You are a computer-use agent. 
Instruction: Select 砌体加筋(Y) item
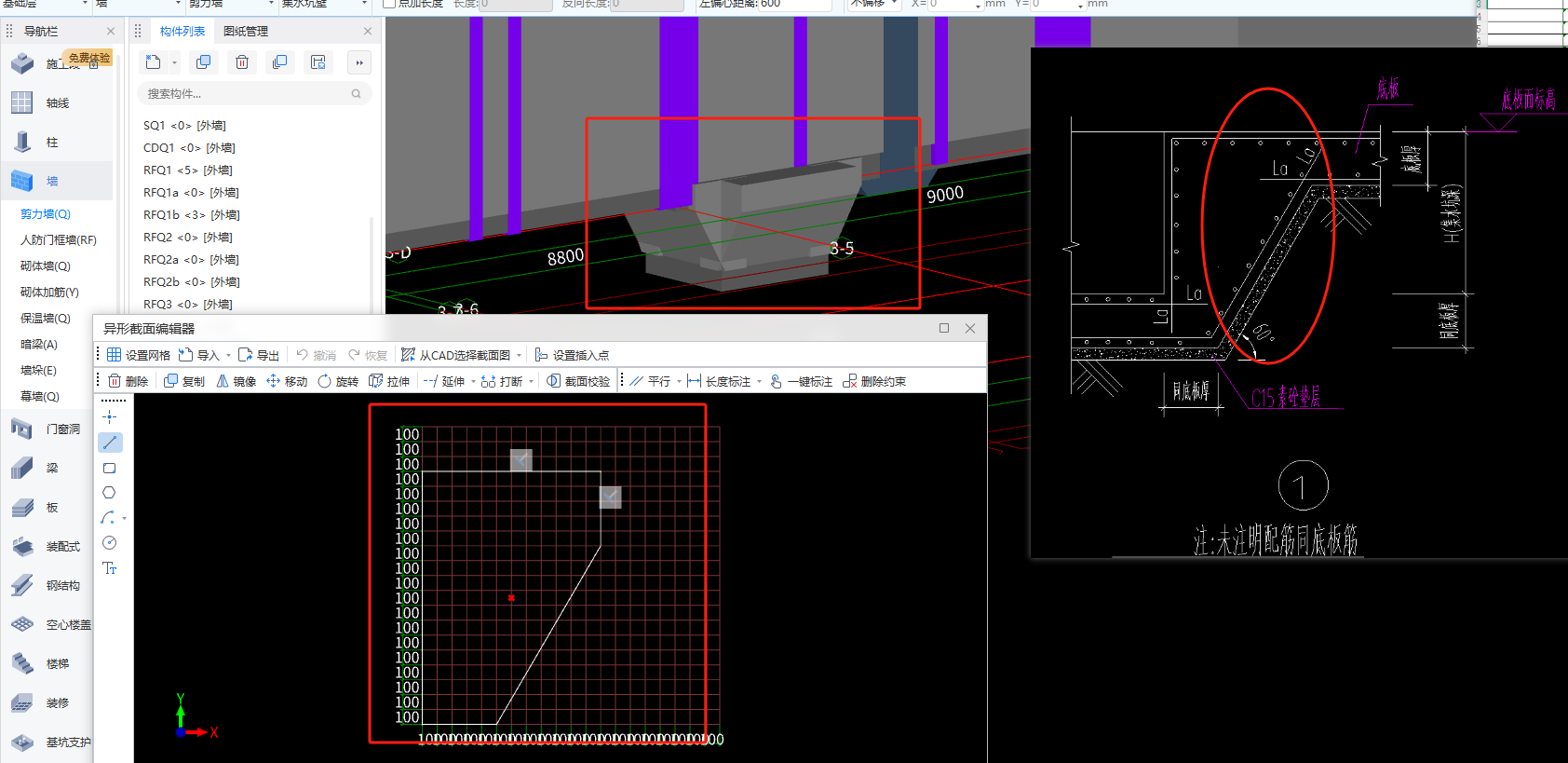[x=49, y=293]
